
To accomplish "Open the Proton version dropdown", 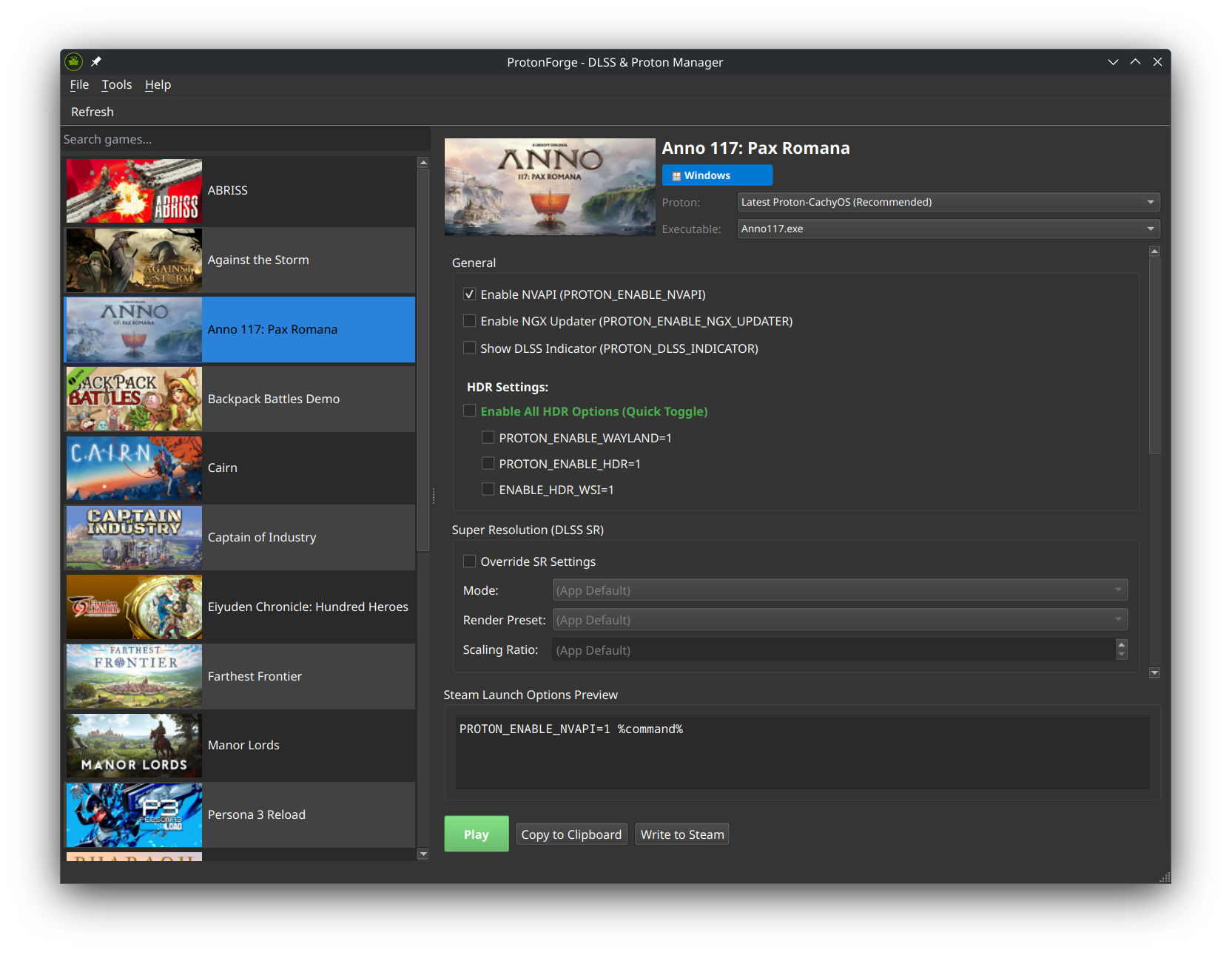I will pos(948,202).
